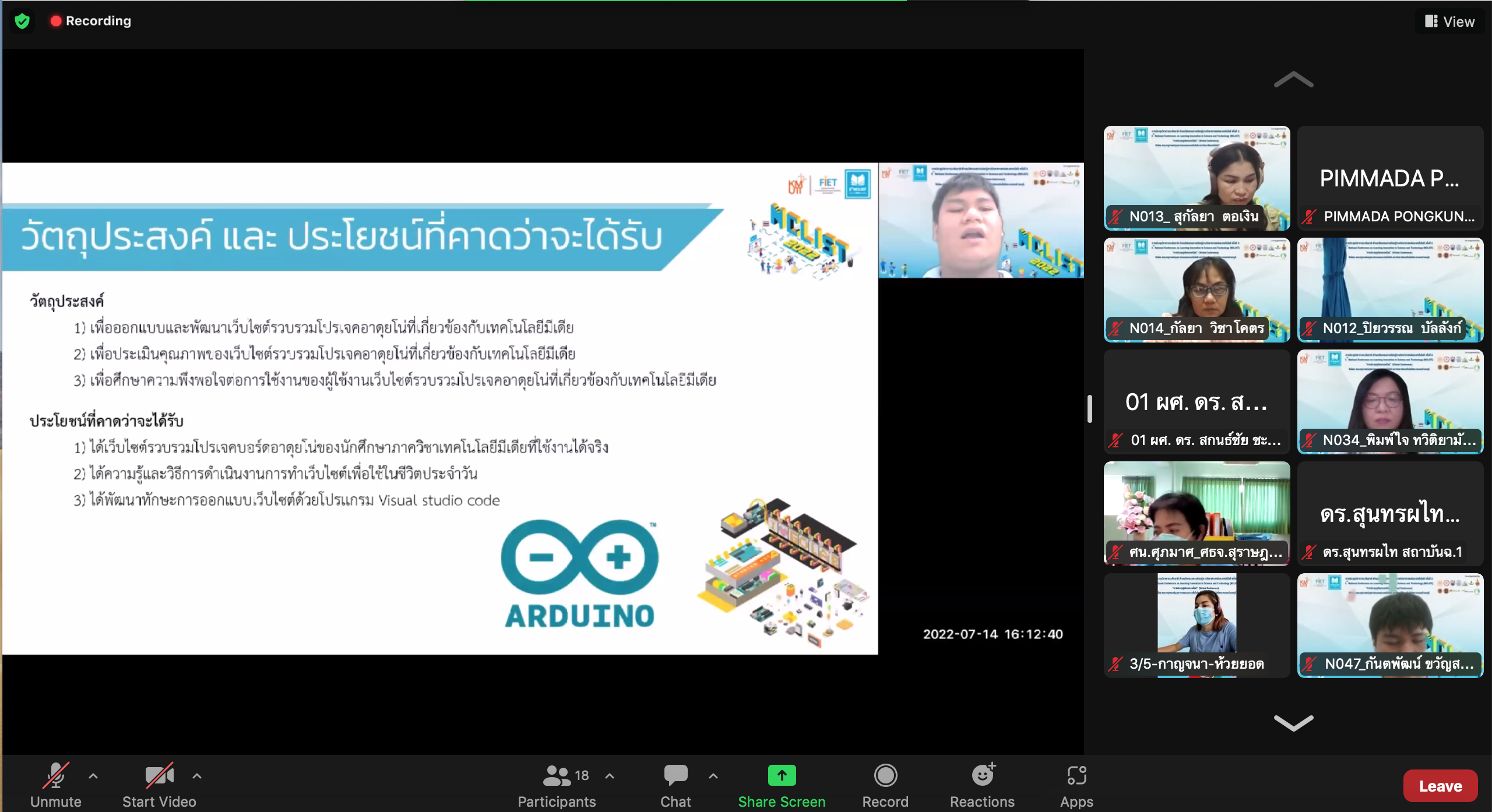Click the red Recording indicator
This screenshot has height=812, width=1492.
point(56,21)
